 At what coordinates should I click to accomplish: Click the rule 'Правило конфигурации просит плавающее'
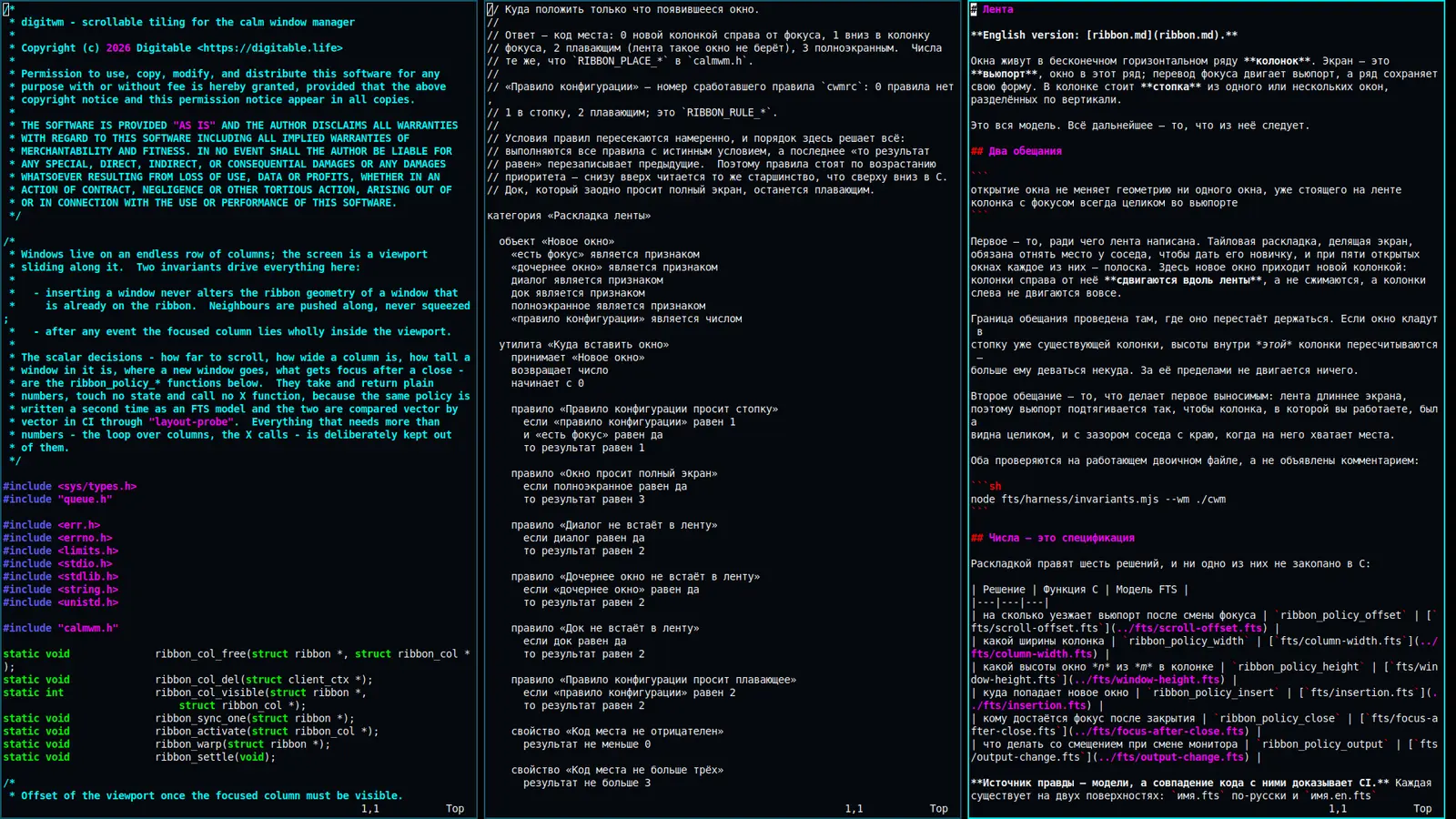pyautogui.click(x=653, y=680)
